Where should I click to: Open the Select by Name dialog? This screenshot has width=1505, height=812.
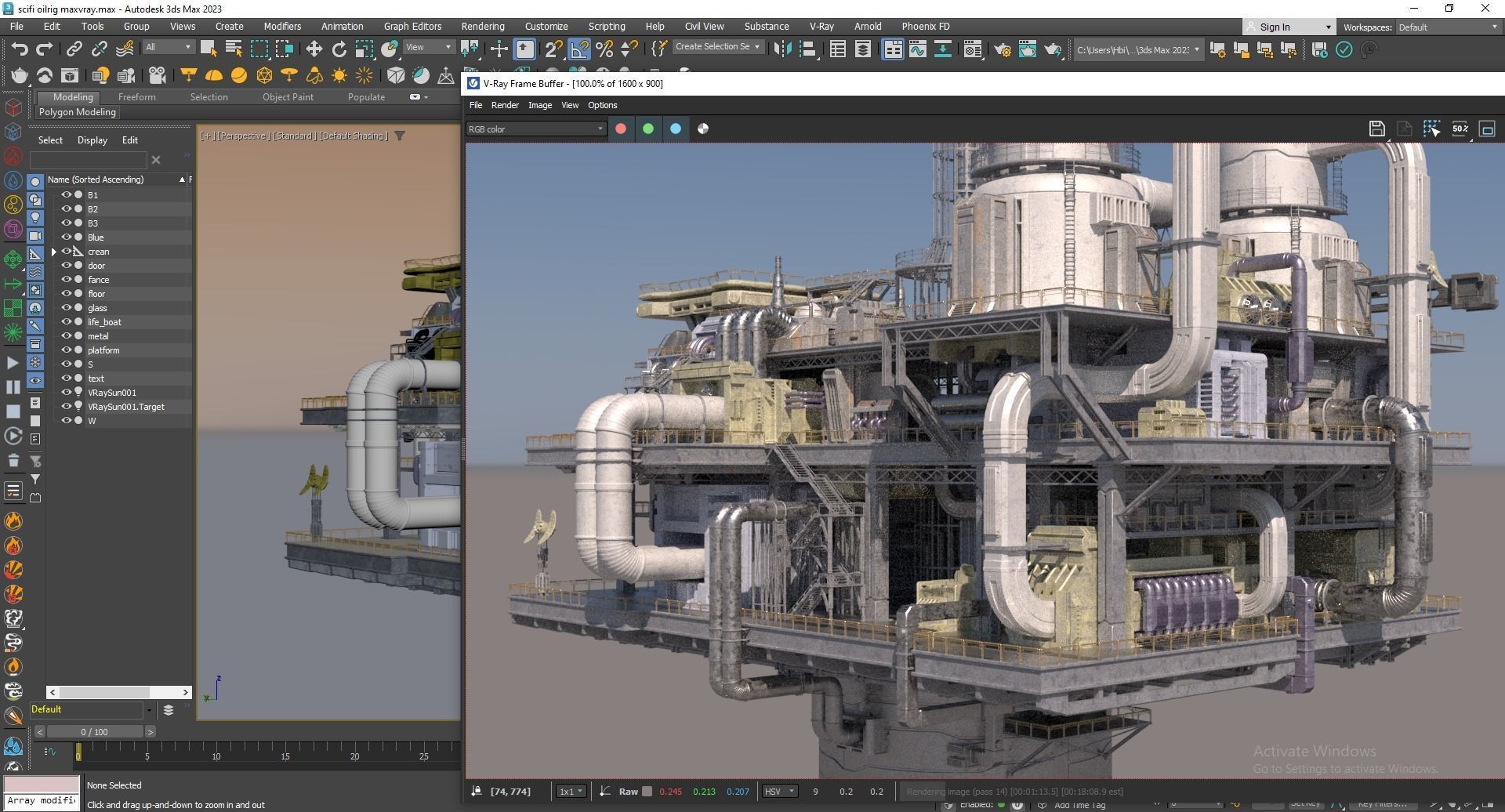(x=234, y=49)
